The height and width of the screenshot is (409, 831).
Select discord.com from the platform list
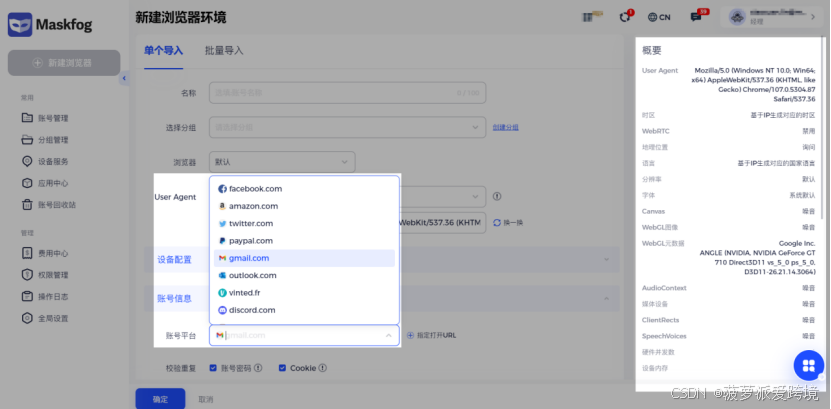tap(304, 310)
